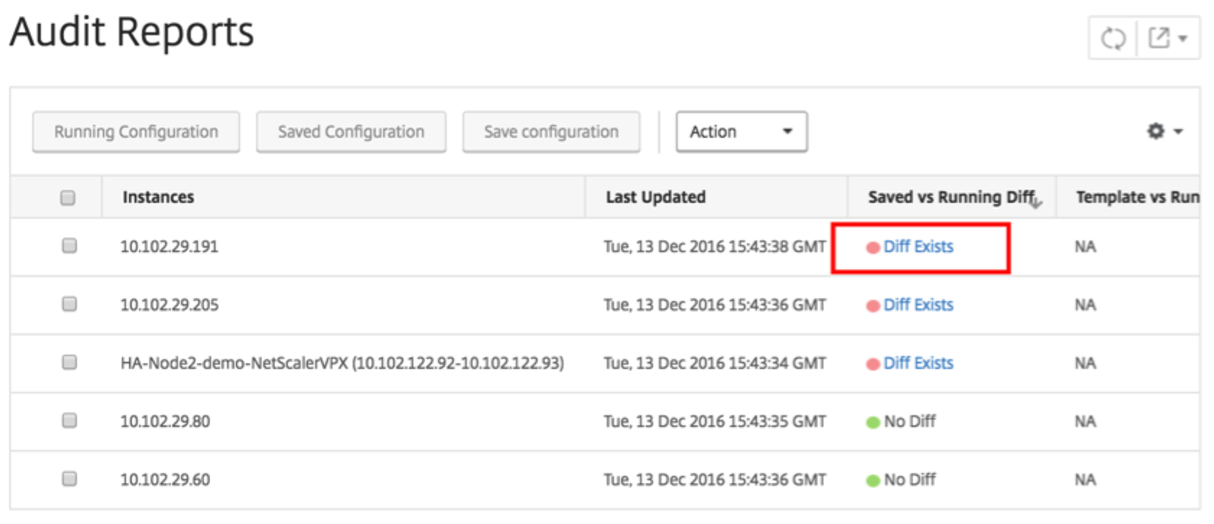Click the Saved Configuration button
The image size is (1214, 524).
coord(351,132)
